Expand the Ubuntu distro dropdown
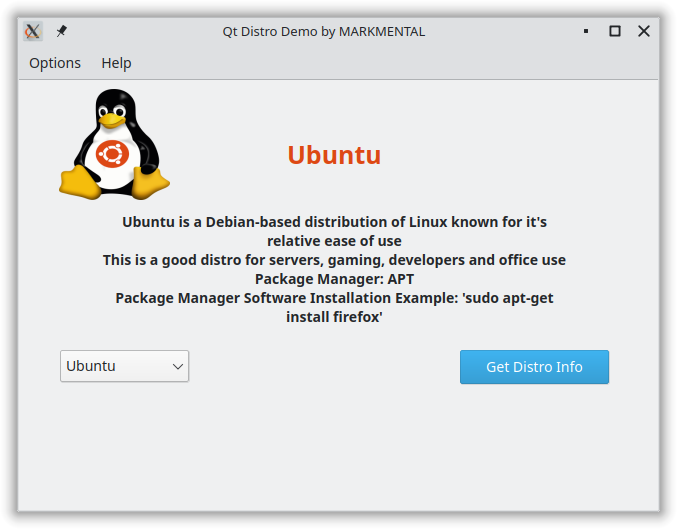 124,366
